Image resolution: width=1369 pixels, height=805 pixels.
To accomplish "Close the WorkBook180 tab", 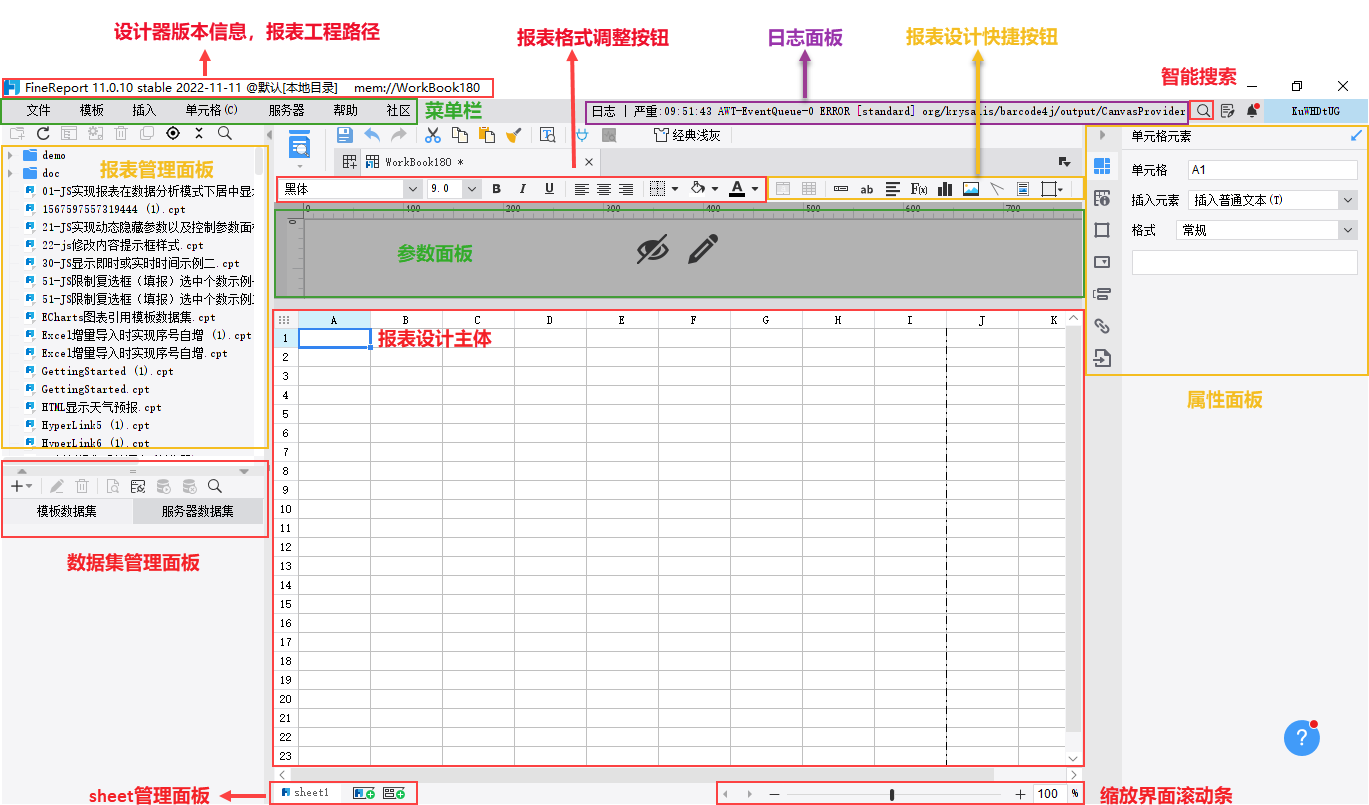I will (x=589, y=162).
